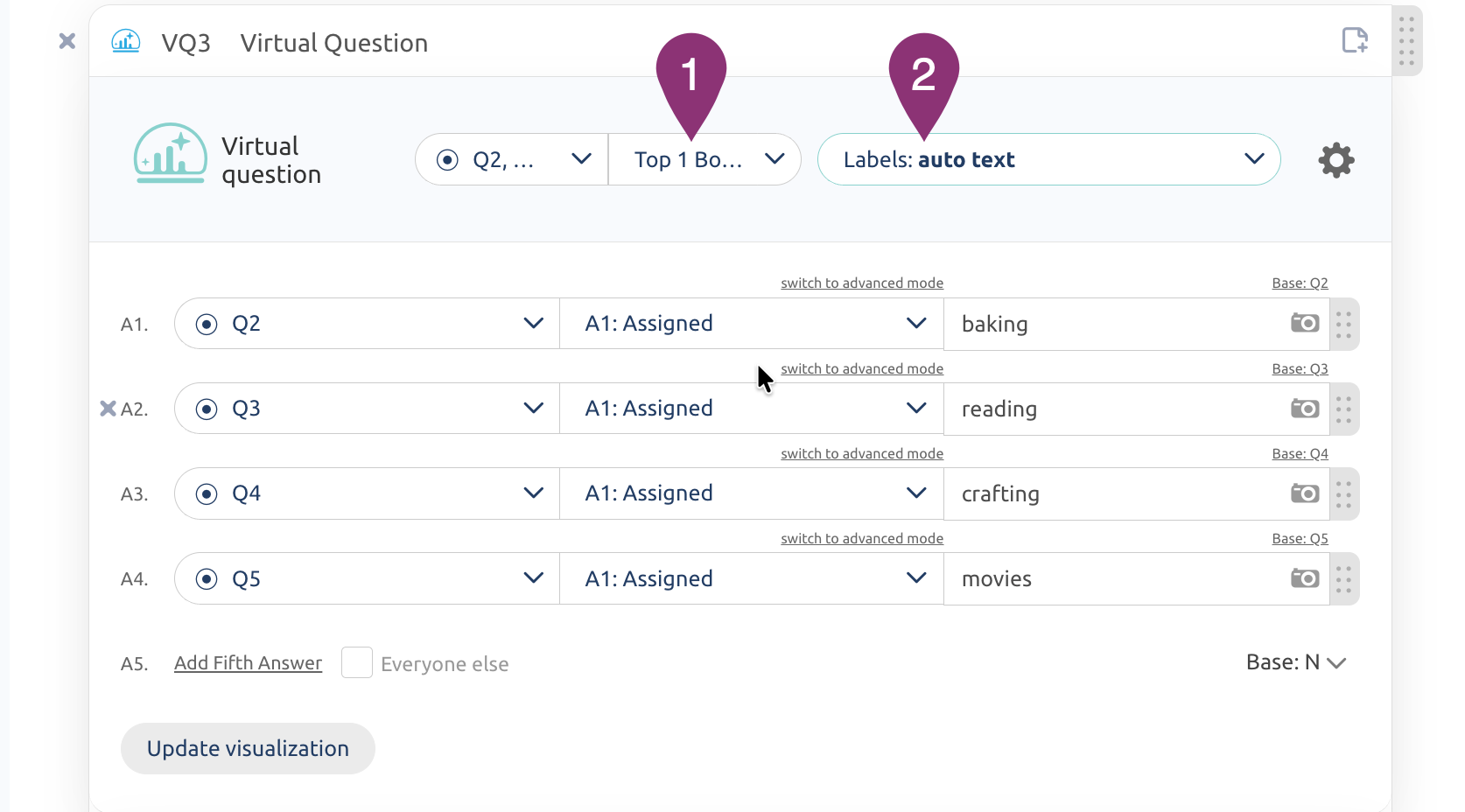Click the Base: Q4 link
The width and height of the screenshot is (1465, 812).
(1300, 453)
